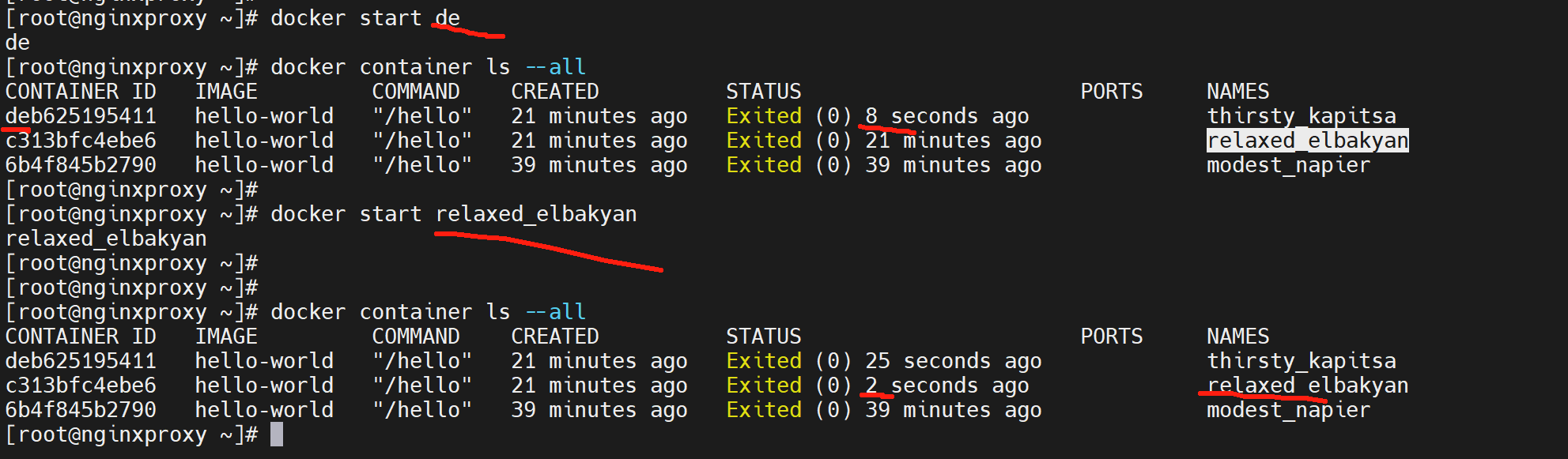
Task: Click "8 seconds ago" status text
Action: 946,116
